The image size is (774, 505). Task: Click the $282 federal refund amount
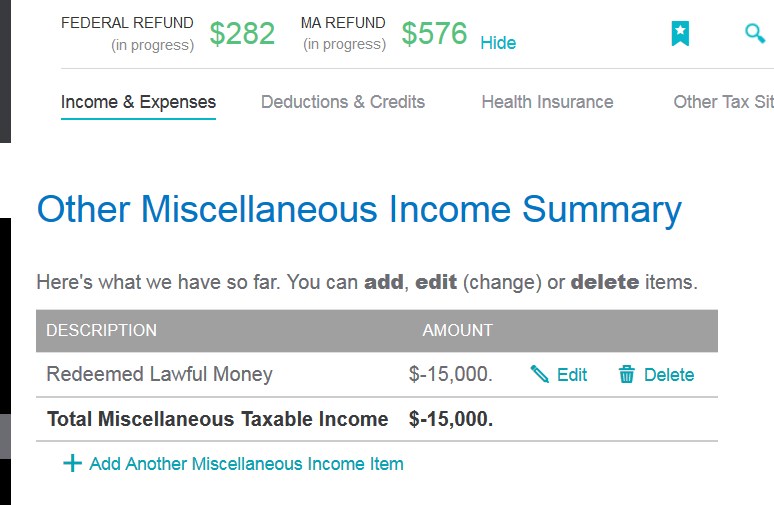pos(242,34)
